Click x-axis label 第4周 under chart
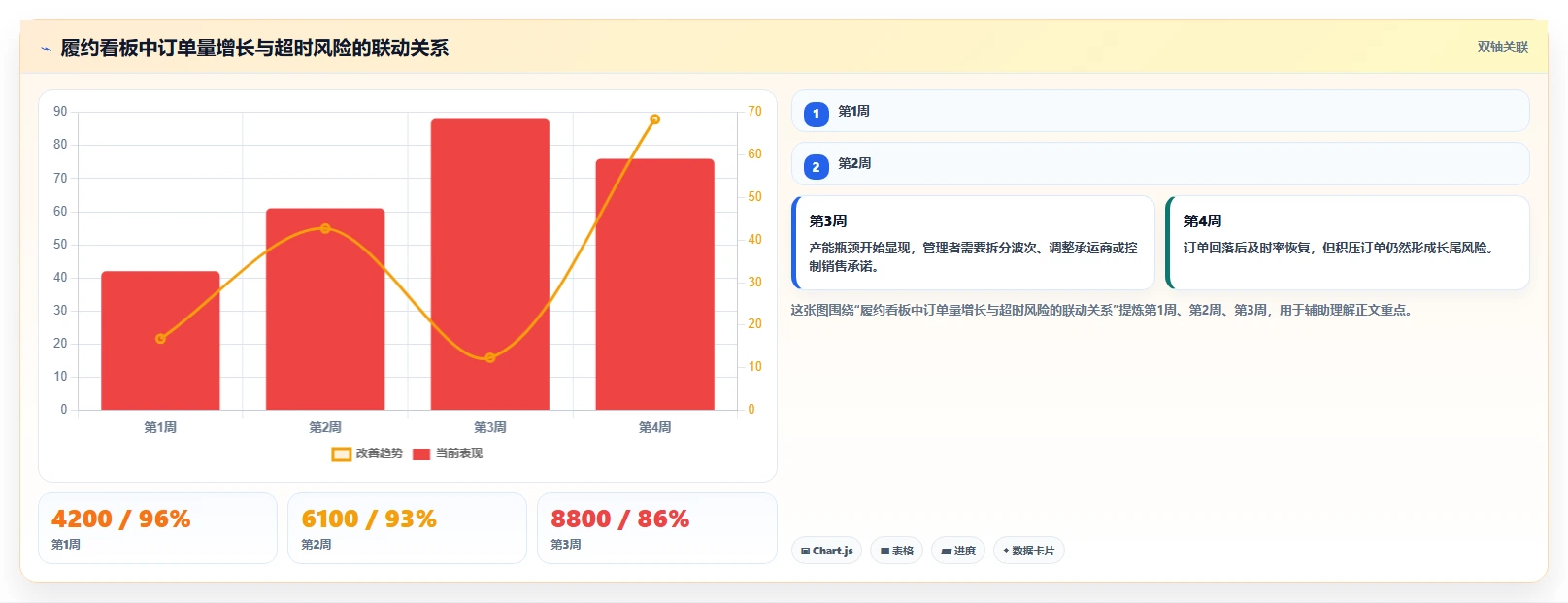 pyautogui.click(x=655, y=427)
